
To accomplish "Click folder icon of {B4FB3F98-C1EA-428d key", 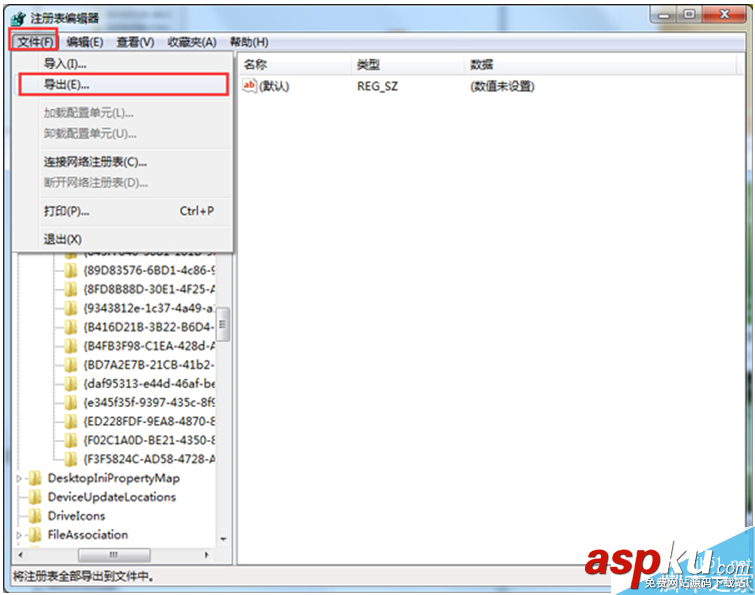I will [x=71, y=346].
